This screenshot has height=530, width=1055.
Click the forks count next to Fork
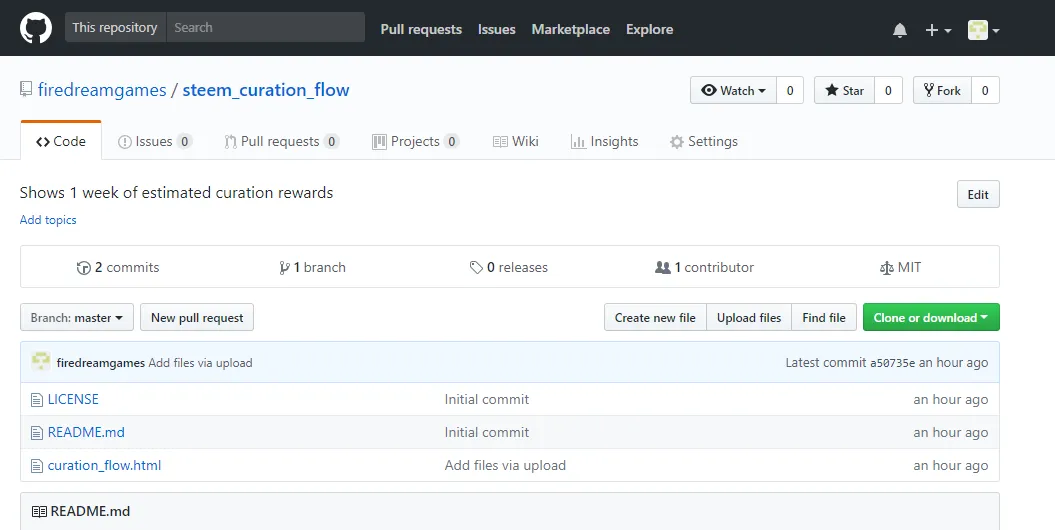985,90
